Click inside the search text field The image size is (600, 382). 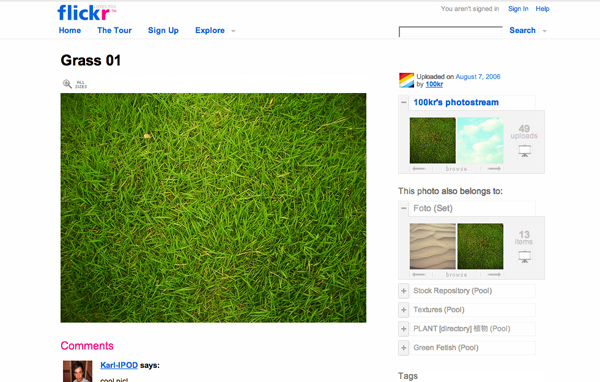tap(450, 31)
